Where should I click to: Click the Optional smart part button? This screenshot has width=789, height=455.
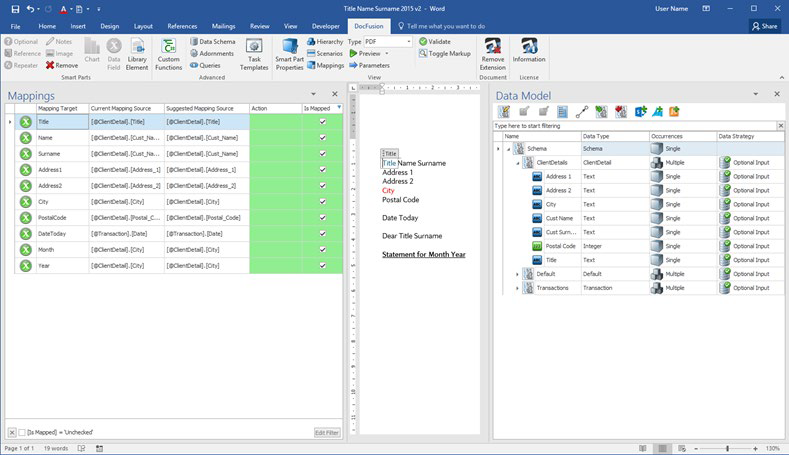21,41
